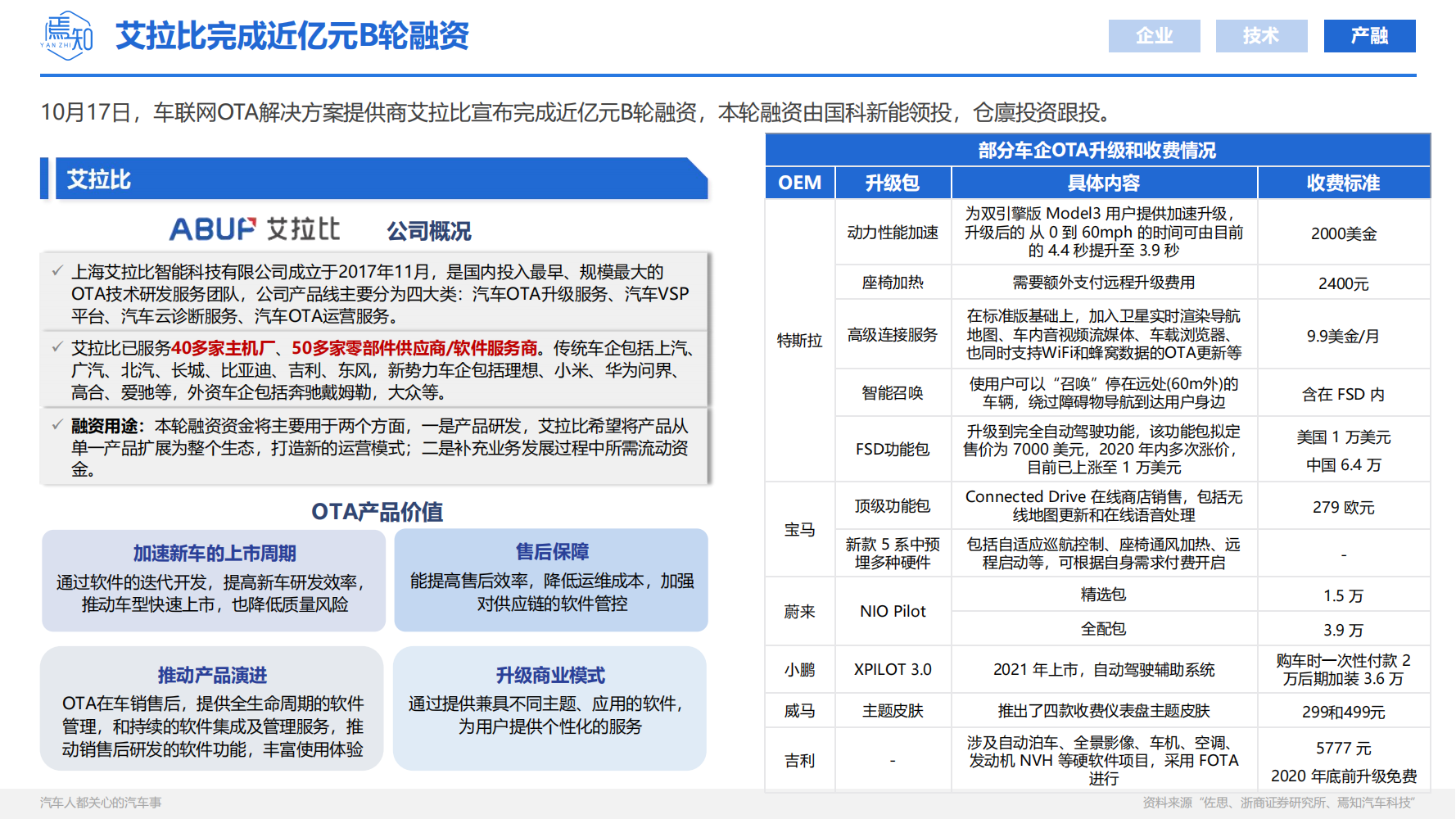Select the 新款 5 系中预埋多种硬件 cell

pos(893,554)
